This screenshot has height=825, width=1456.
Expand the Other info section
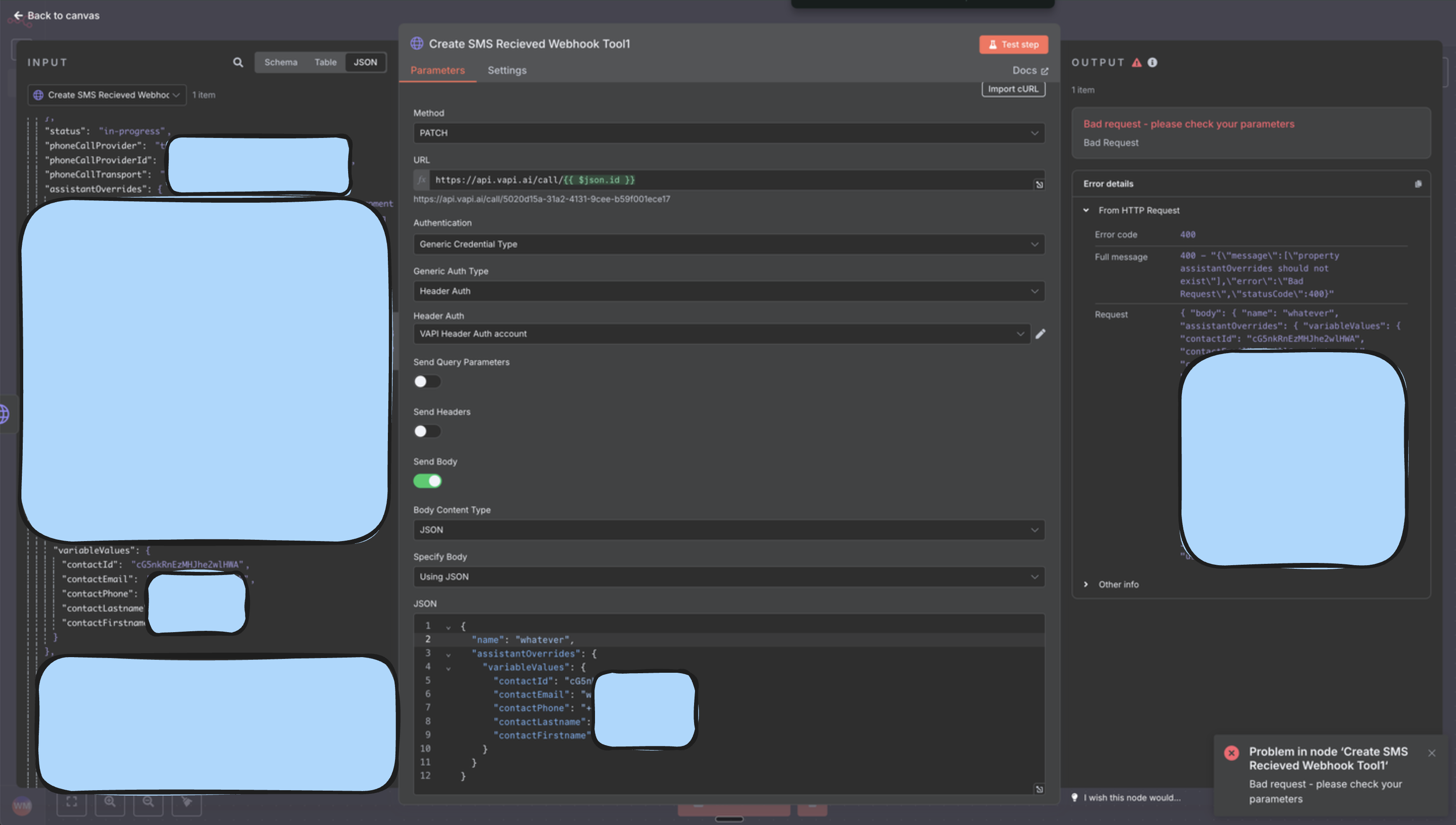point(1086,584)
